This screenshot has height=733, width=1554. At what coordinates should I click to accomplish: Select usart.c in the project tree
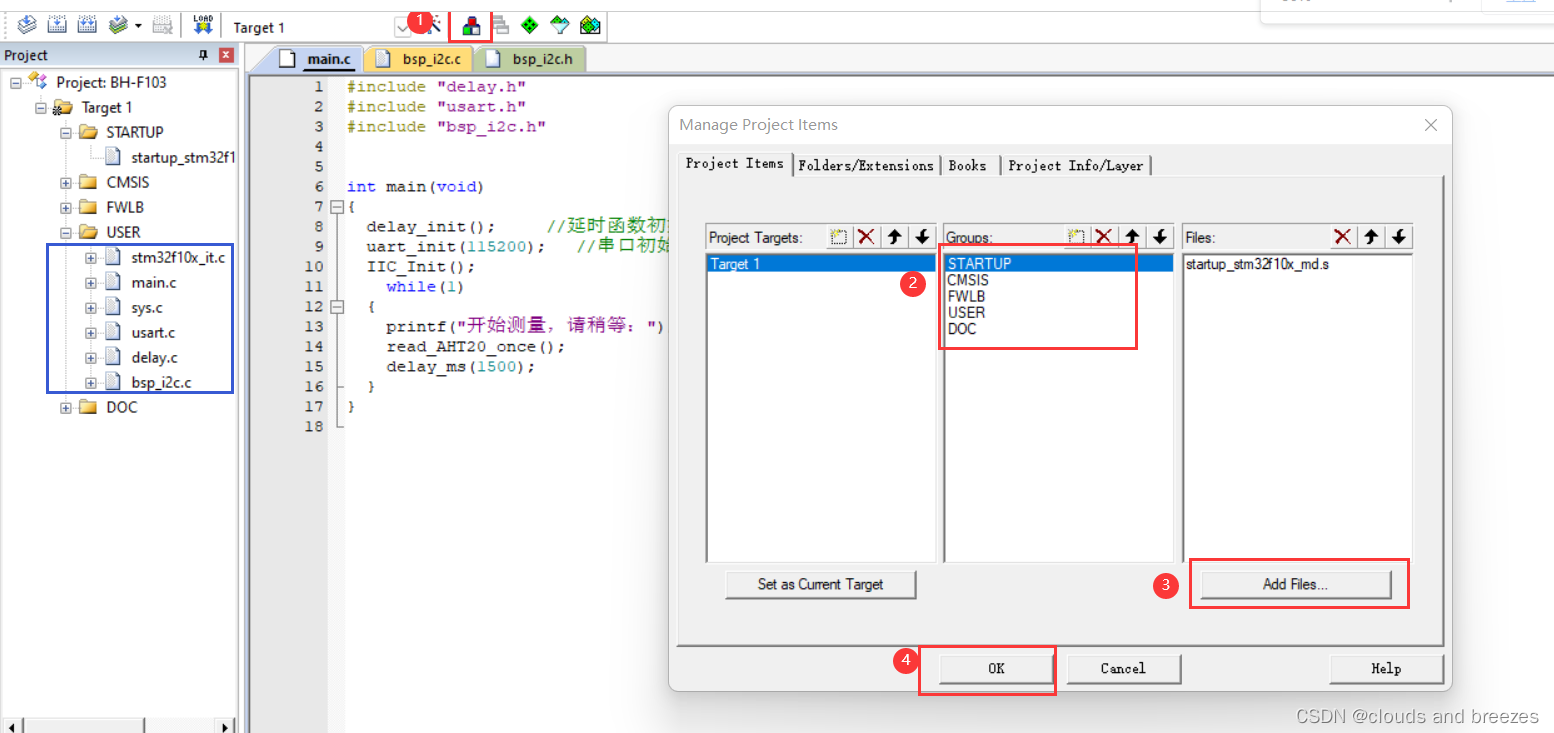click(154, 332)
